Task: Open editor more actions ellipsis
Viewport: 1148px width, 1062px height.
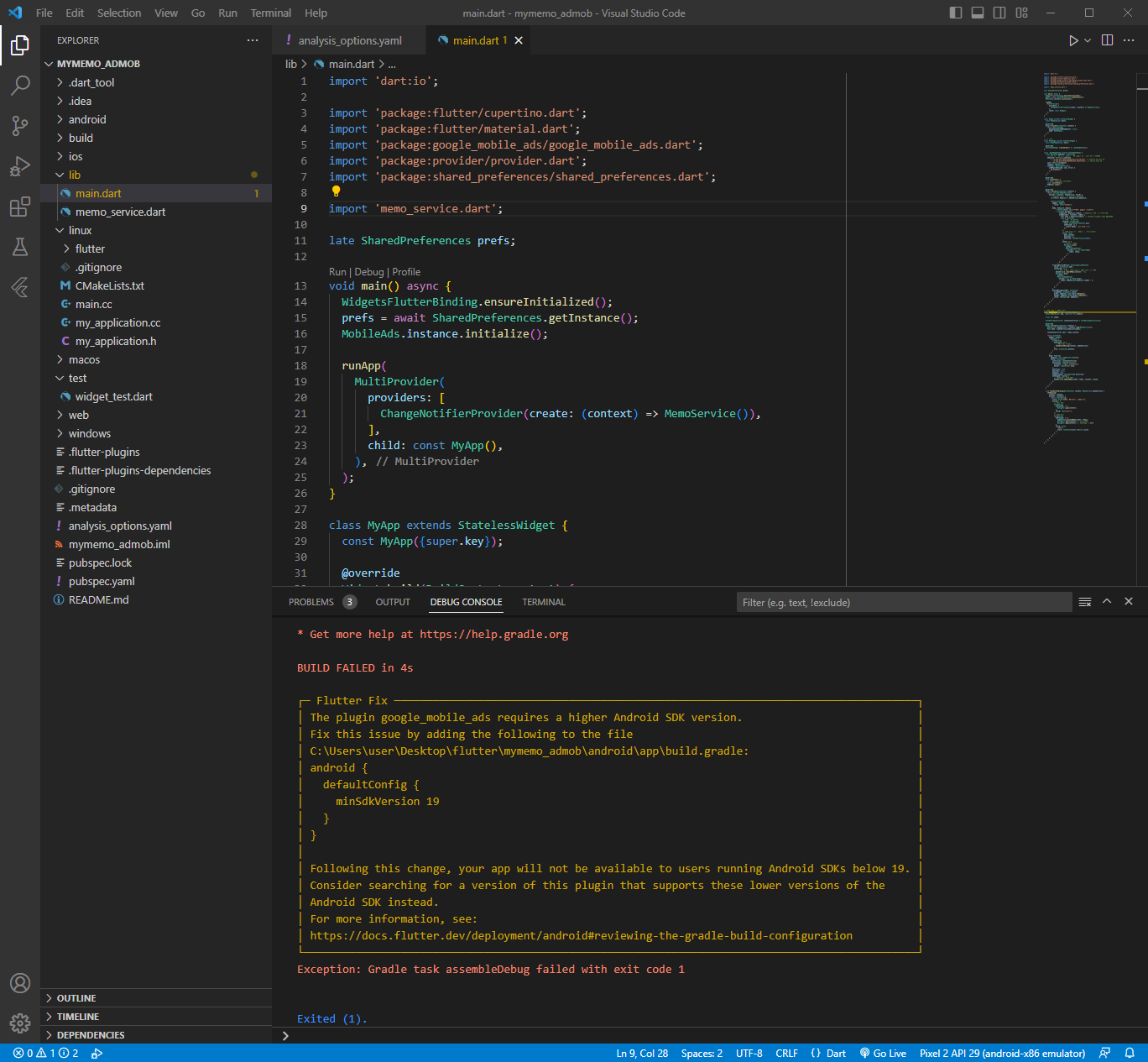Action: tap(1129, 40)
